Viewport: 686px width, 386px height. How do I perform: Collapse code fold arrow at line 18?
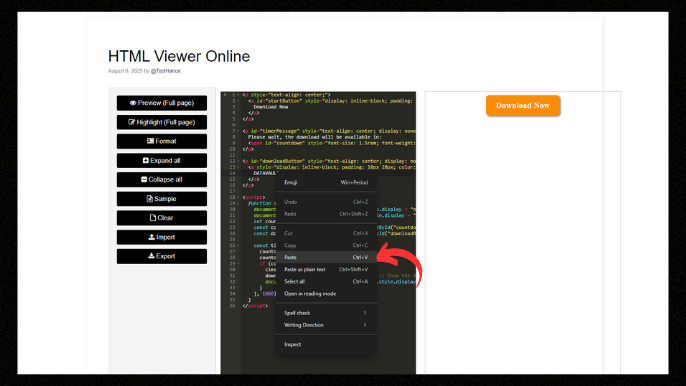pyautogui.click(x=238, y=197)
